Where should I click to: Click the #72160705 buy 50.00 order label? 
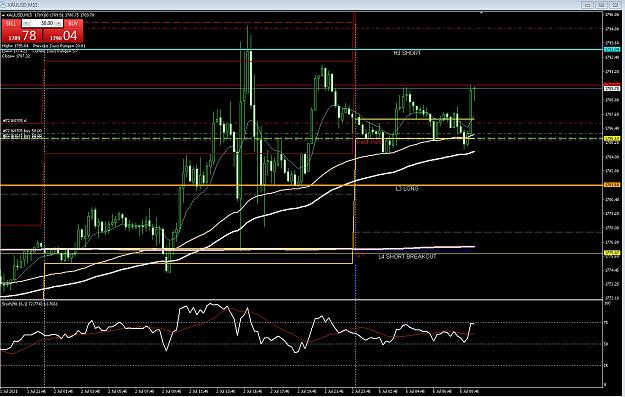[x=22, y=131]
